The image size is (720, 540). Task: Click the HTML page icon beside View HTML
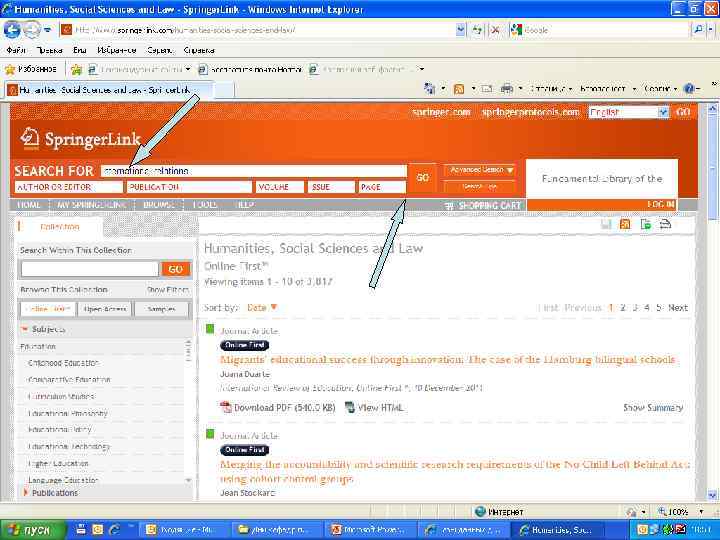point(350,407)
